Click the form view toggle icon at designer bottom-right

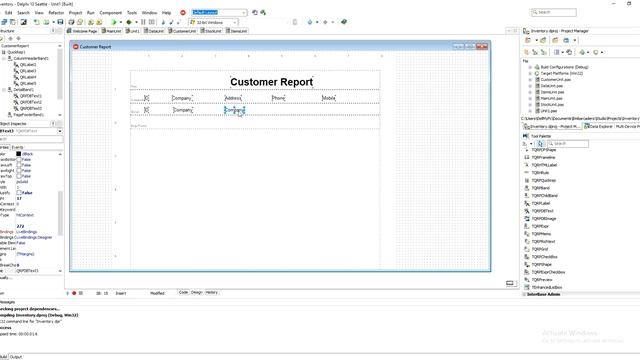click(510, 283)
